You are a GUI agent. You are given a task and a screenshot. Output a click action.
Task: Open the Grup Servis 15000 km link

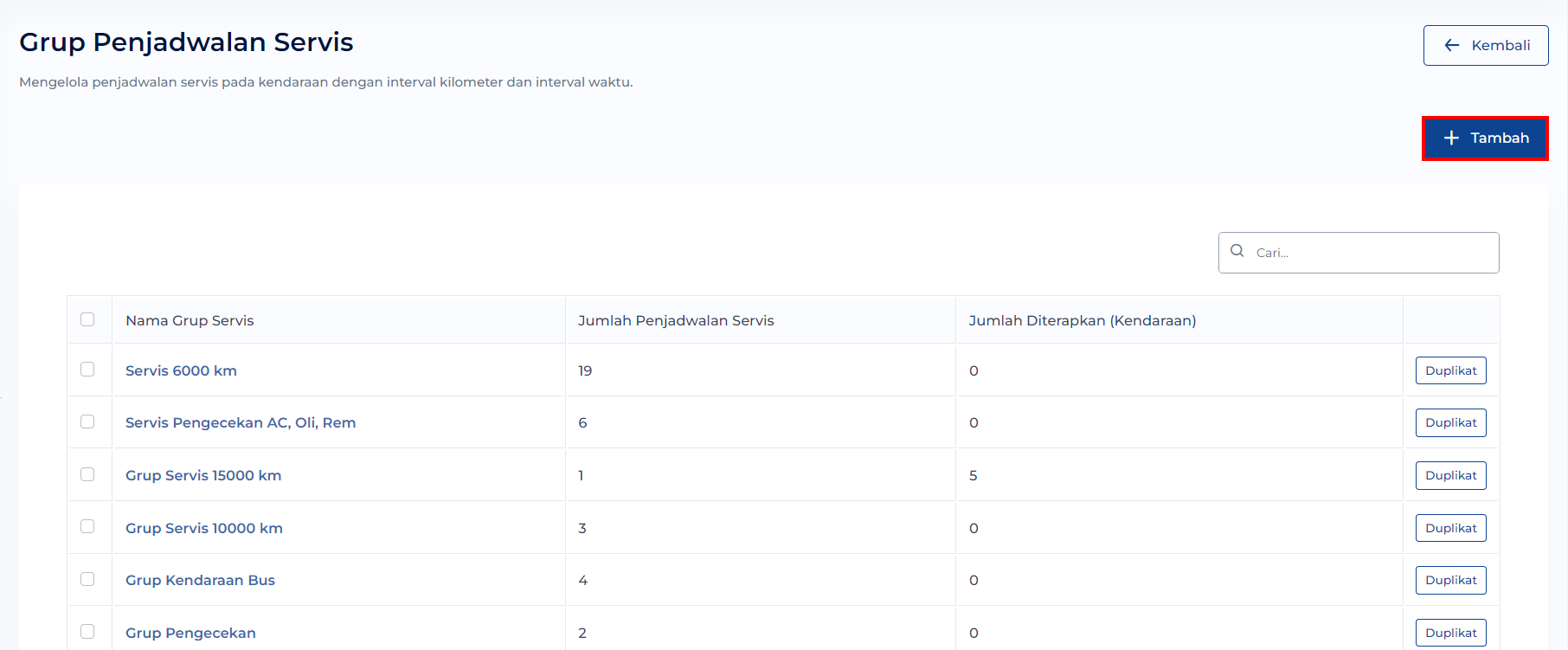[203, 475]
